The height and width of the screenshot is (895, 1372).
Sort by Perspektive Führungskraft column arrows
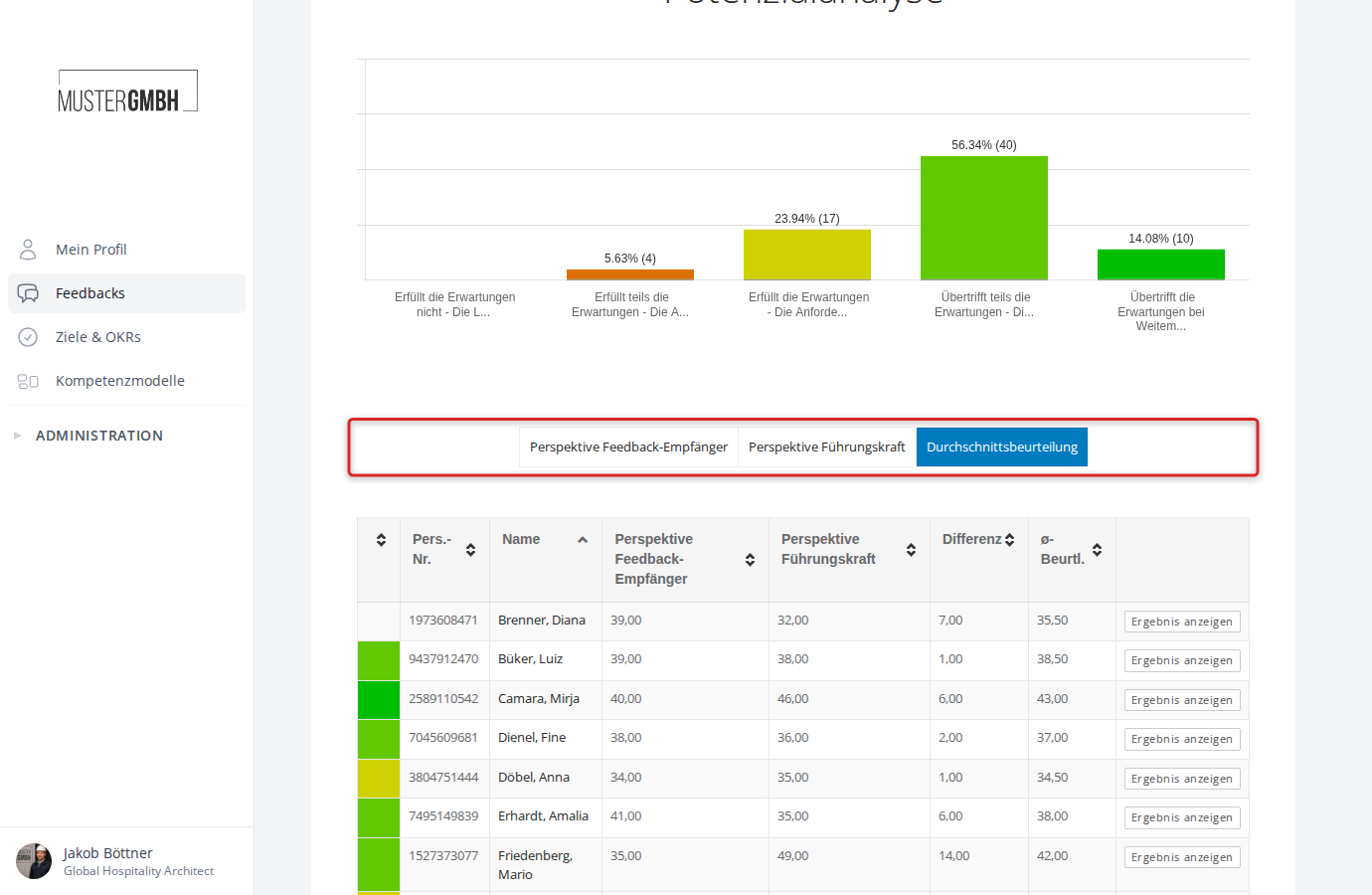click(911, 550)
